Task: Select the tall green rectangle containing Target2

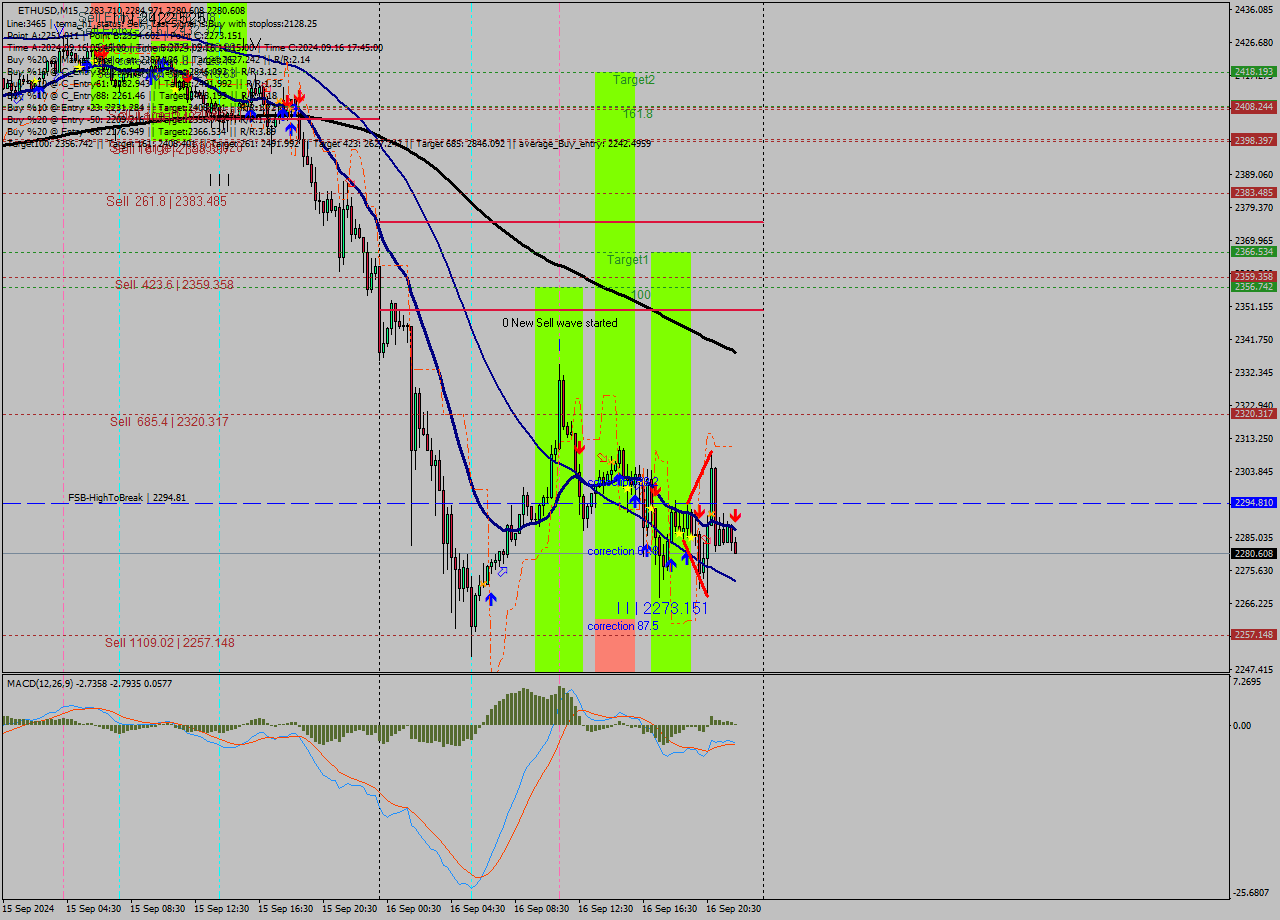Action: coord(615,345)
